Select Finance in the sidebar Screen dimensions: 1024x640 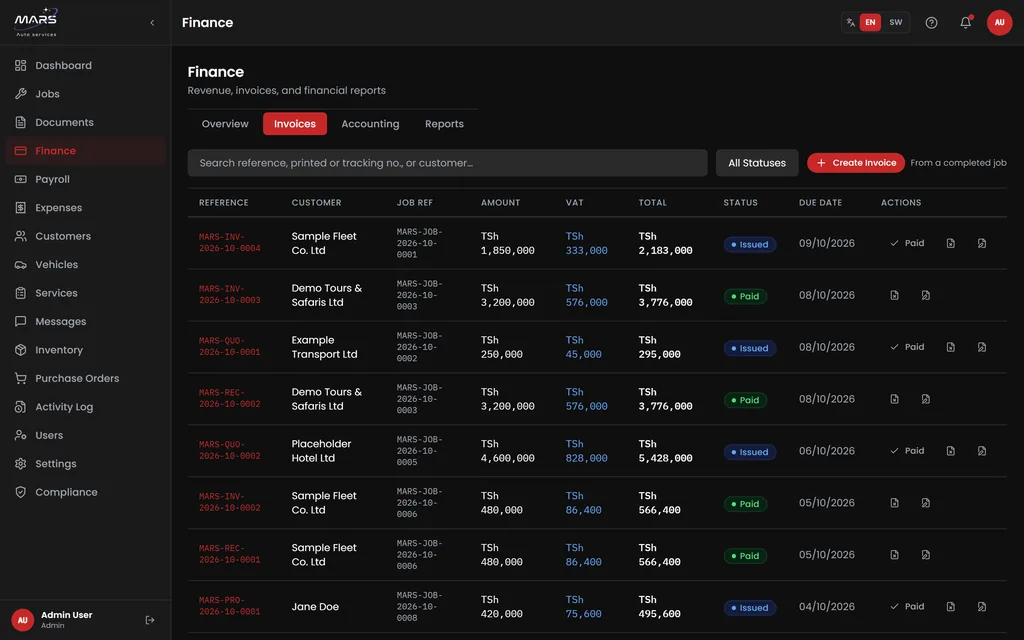86,150
